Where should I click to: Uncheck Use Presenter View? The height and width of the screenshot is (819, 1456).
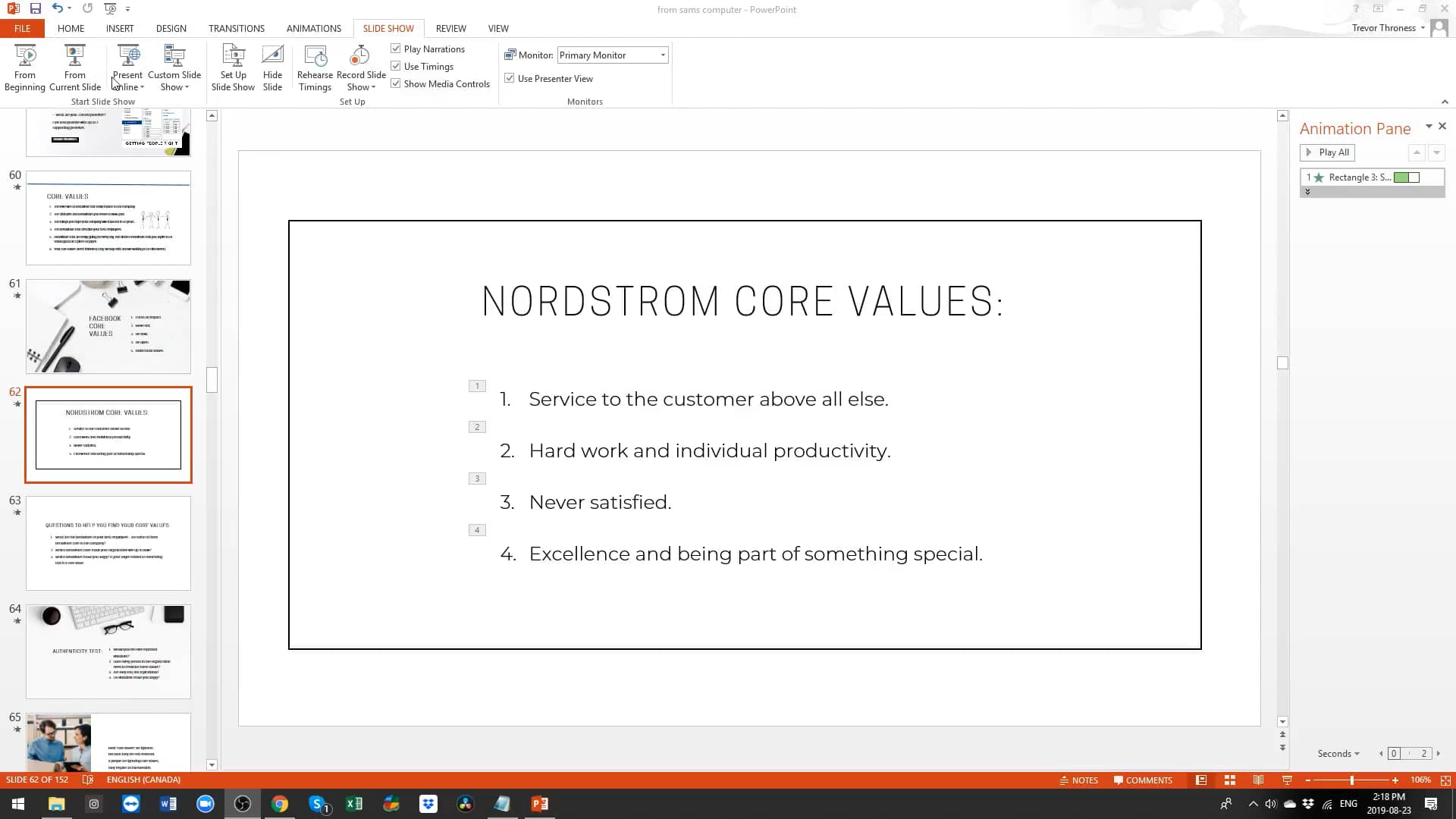coord(510,77)
